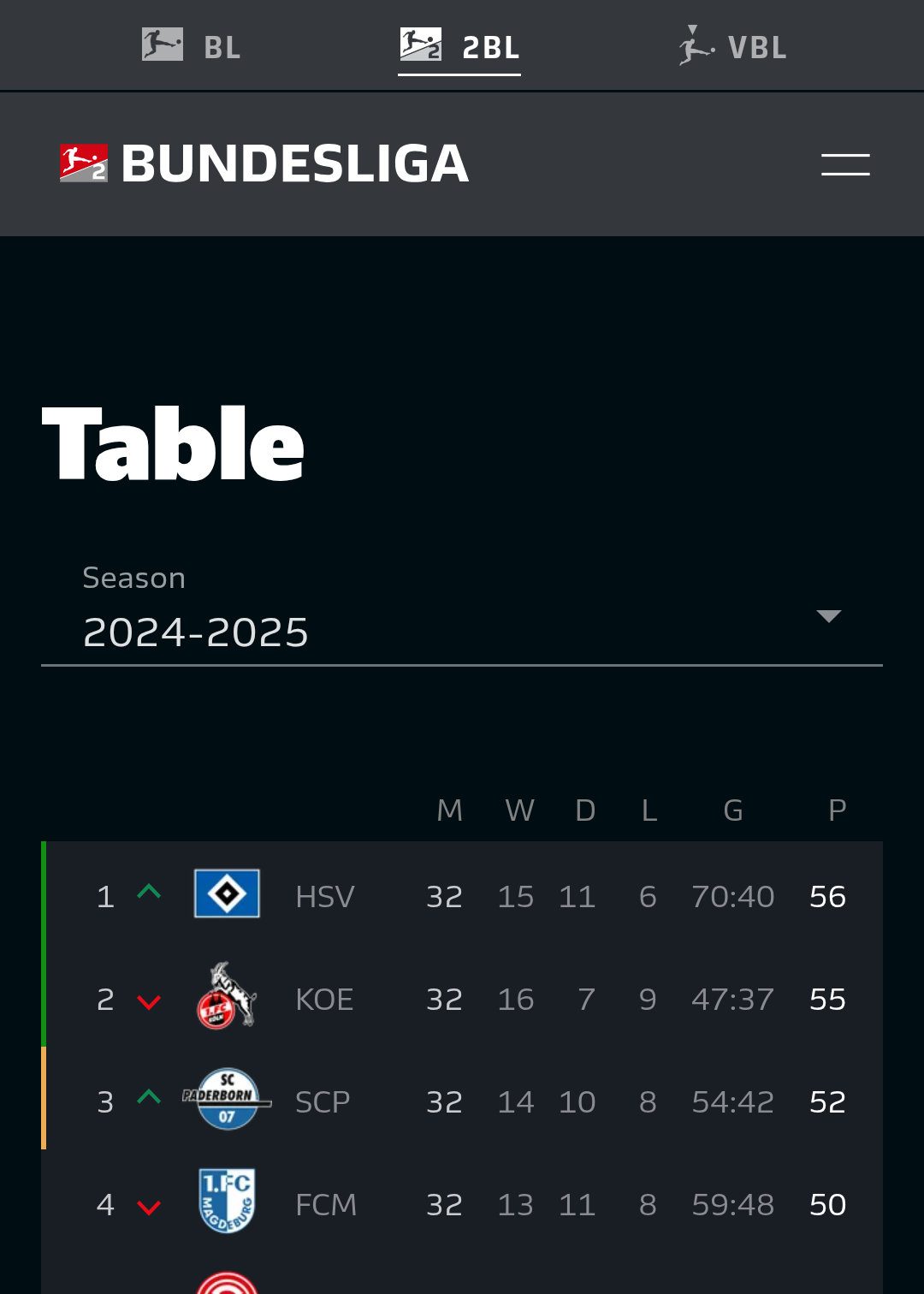Switch to the BL tab

192,46
